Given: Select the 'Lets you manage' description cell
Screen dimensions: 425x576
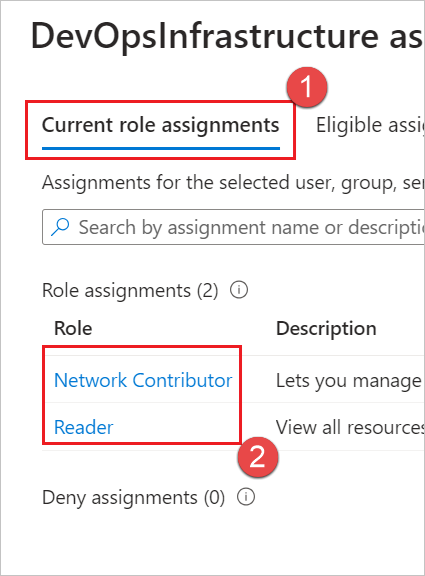Looking at the screenshot, I should (x=349, y=381).
